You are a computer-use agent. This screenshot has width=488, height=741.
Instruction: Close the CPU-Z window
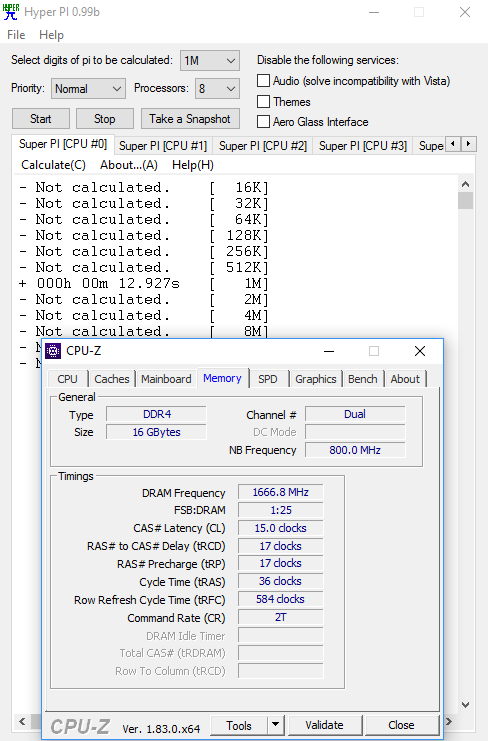420,351
